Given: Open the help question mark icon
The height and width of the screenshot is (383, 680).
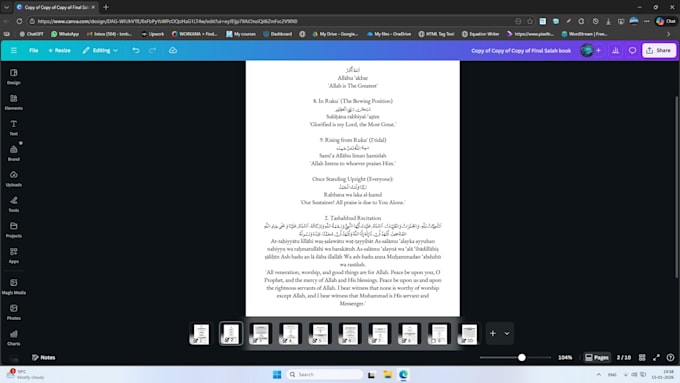Looking at the screenshot, I should click(670, 357).
